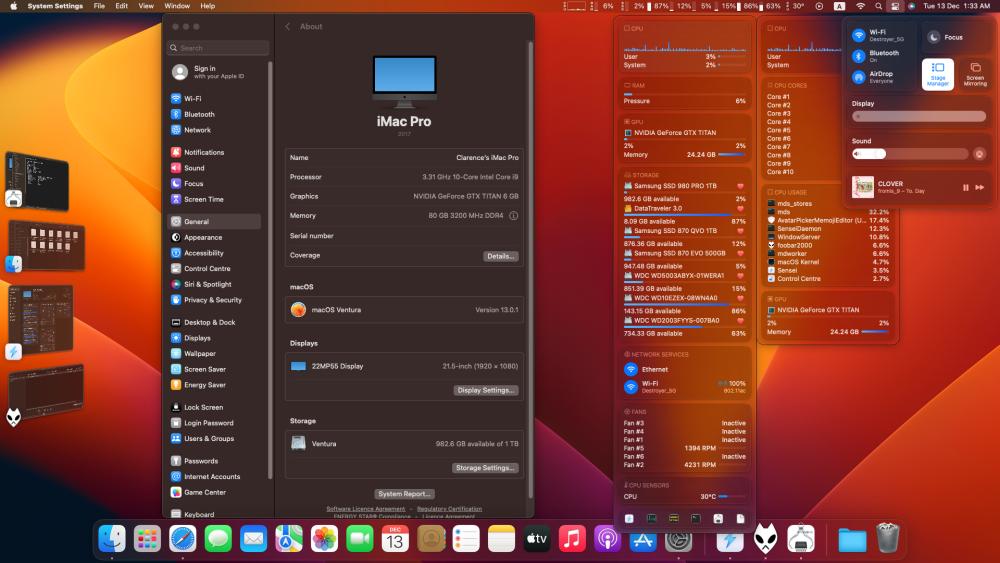
Task: Adjust the Sound volume slider
Action: [910, 154]
